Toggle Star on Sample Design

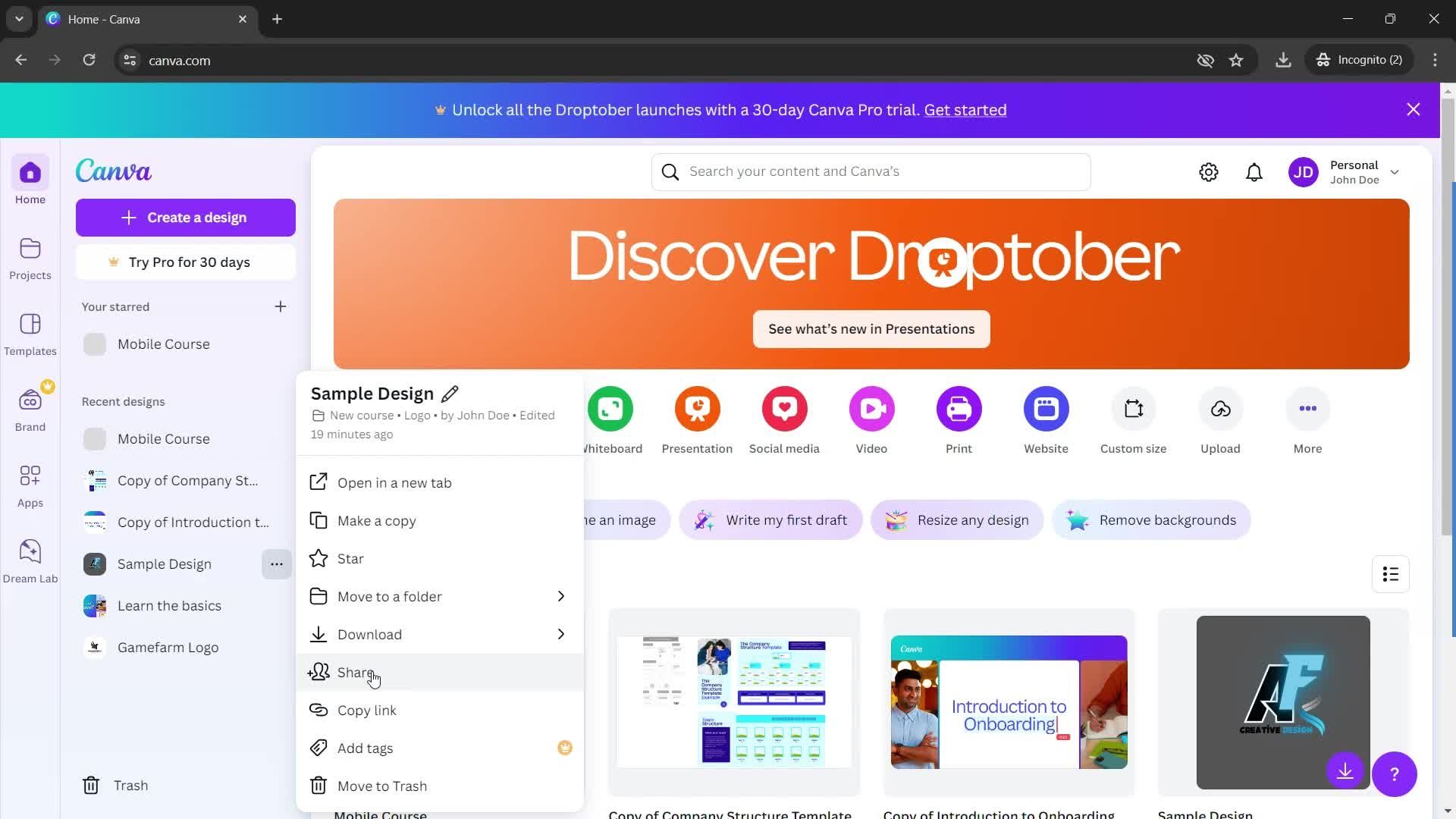point(350,558)
